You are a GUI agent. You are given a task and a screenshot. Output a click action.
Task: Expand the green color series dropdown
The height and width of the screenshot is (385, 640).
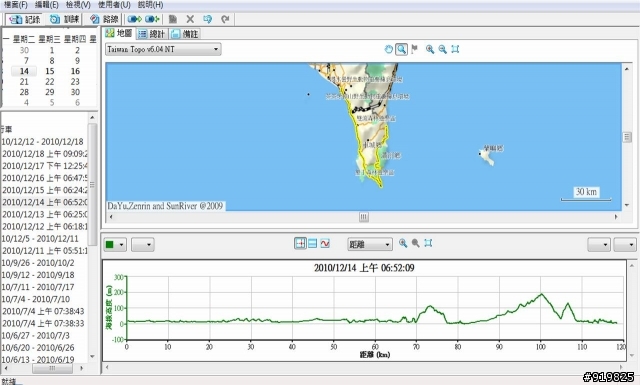[x=115, y=245]
